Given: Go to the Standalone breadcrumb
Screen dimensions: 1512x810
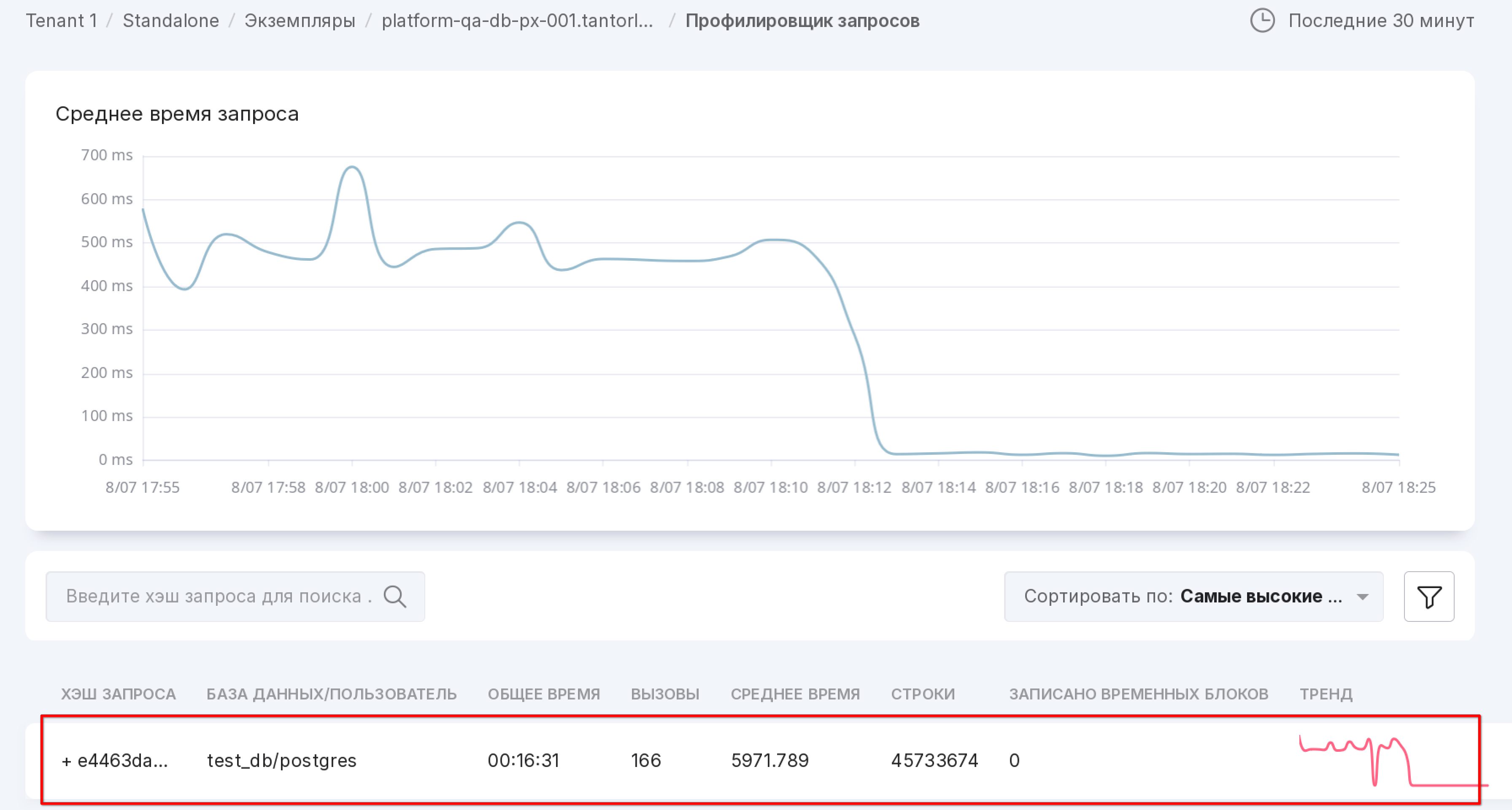Looking at the screenshot, I should tap(171, 21).
